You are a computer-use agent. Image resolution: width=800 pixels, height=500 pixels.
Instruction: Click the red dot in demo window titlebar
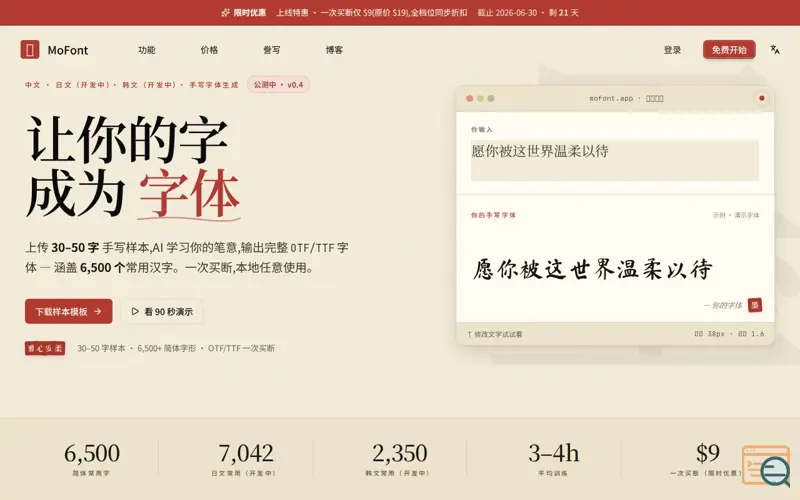click(x=762, y=98)
